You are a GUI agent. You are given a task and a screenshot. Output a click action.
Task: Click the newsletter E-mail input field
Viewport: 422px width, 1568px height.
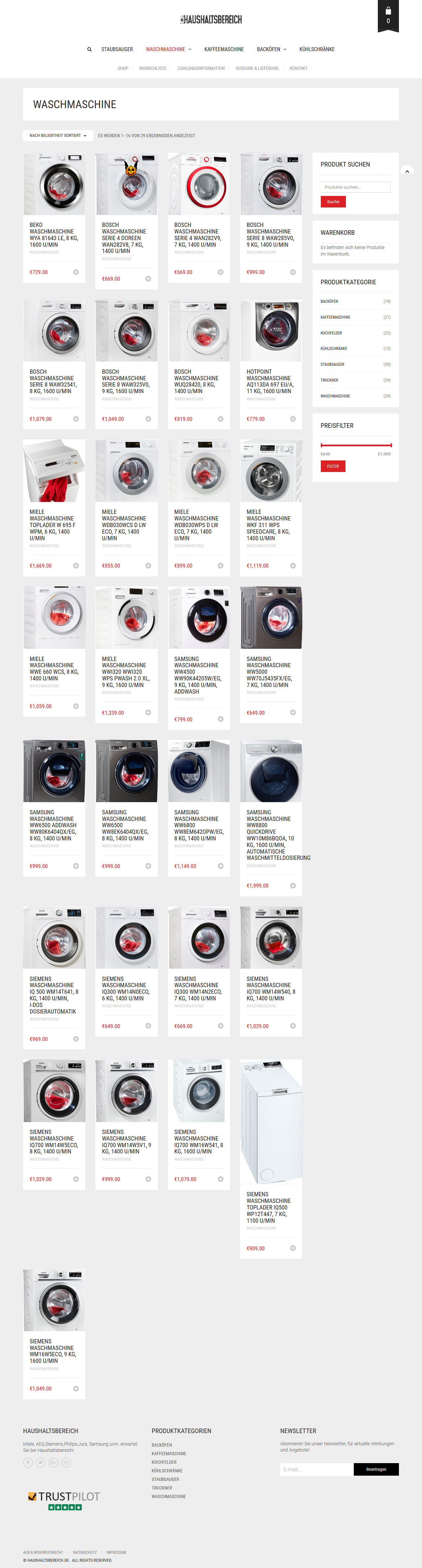coord(317,1469)
